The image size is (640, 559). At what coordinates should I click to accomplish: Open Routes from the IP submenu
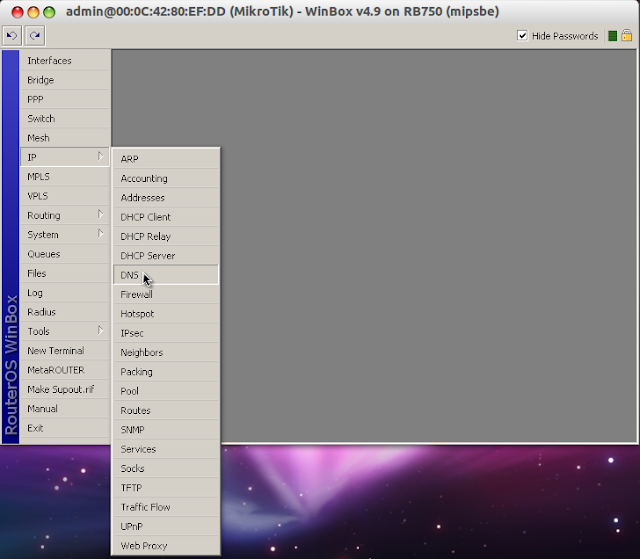pyautogui.click(x=166, y=410)
